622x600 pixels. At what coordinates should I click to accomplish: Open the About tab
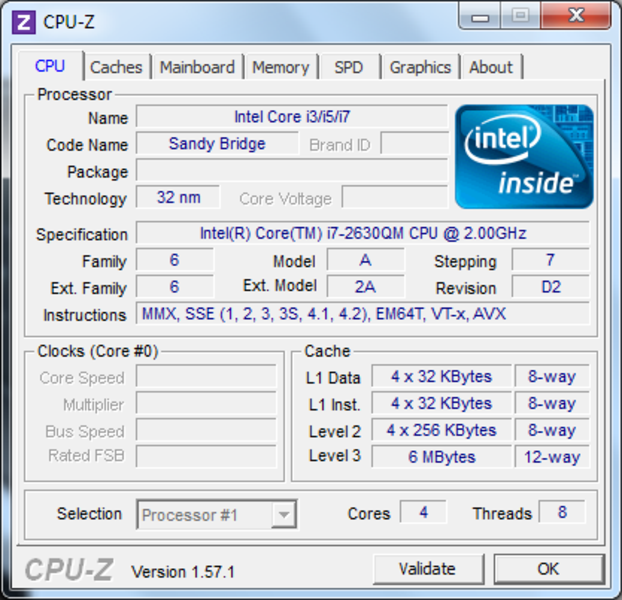point(491,67)
